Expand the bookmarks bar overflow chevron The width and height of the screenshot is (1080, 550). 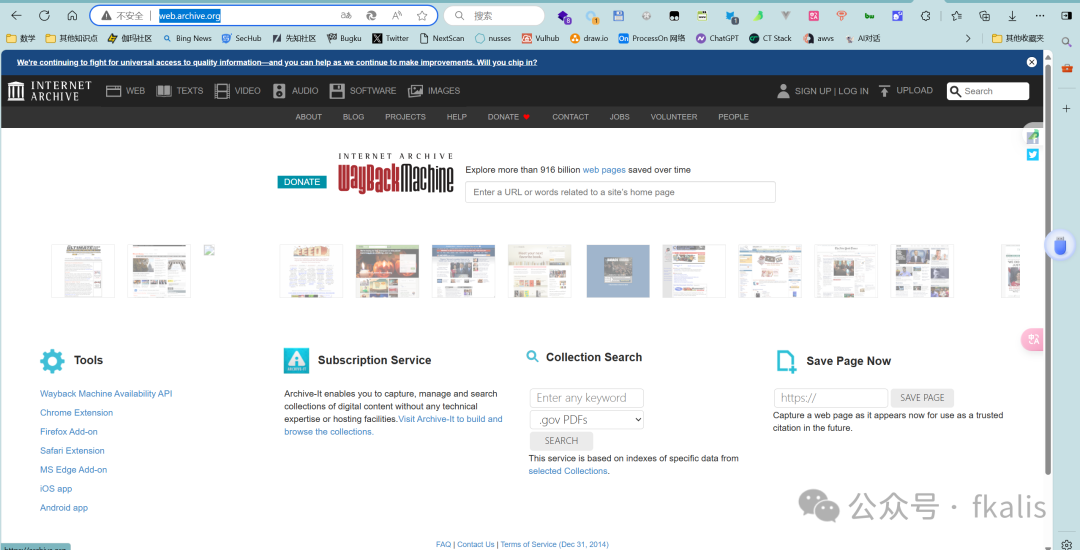[968, 39]
